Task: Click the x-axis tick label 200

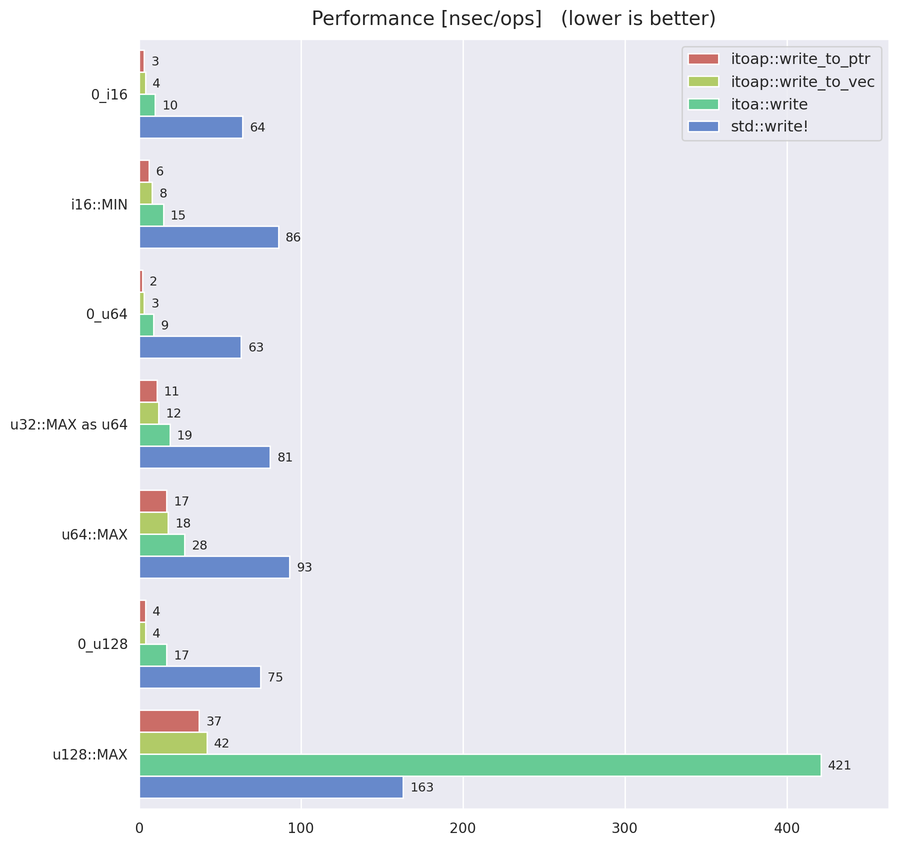Action: (x=463, y=828)
